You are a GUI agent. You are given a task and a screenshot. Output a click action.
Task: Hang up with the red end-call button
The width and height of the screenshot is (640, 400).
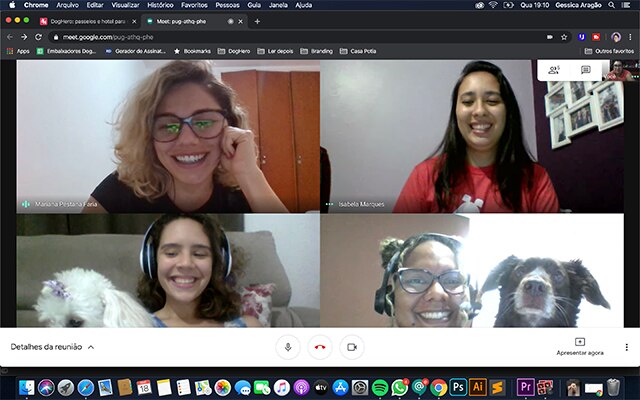click(320, 347)
